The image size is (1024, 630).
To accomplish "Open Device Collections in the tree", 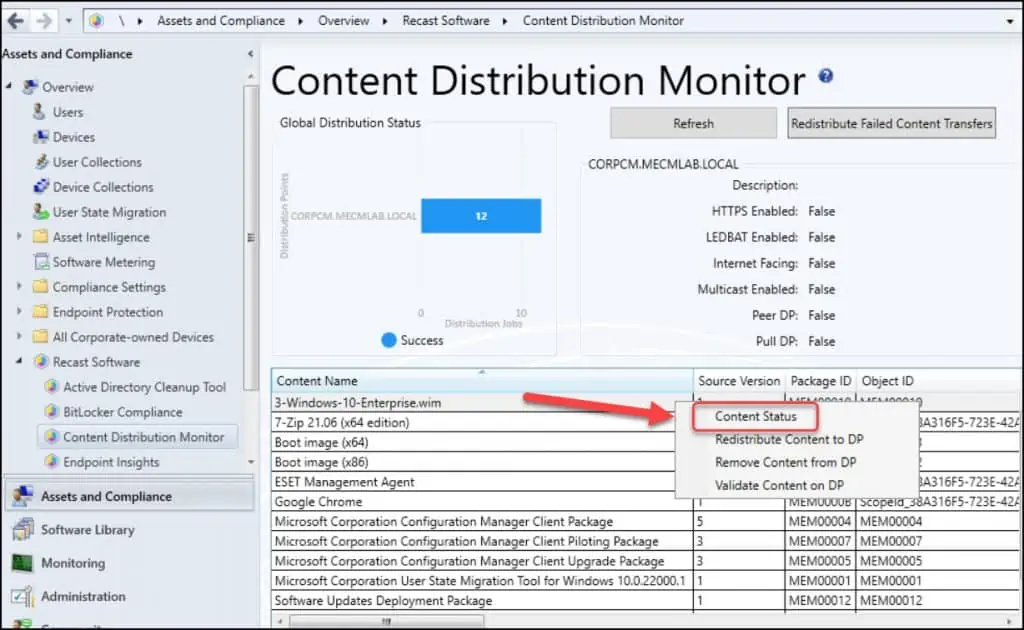I will (103, 187).
